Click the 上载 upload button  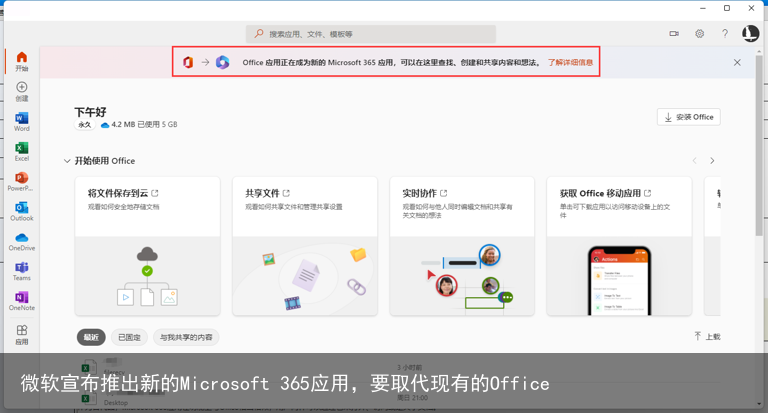coord(707,336)
